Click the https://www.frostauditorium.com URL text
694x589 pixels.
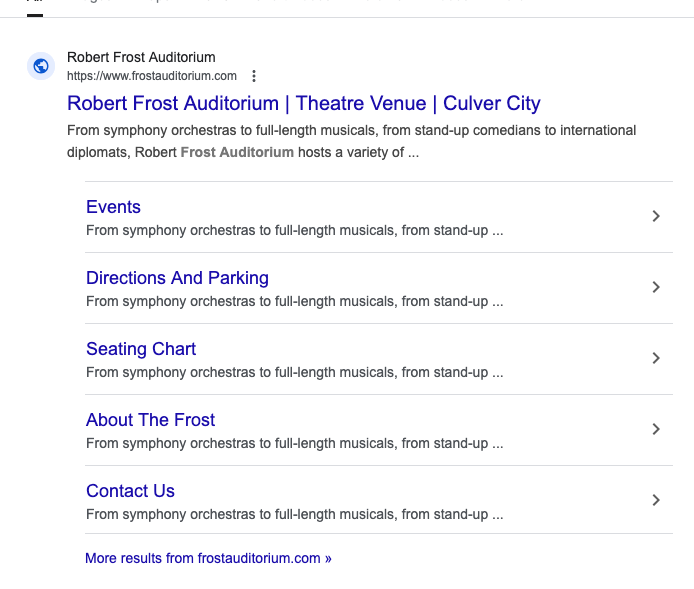152,76
